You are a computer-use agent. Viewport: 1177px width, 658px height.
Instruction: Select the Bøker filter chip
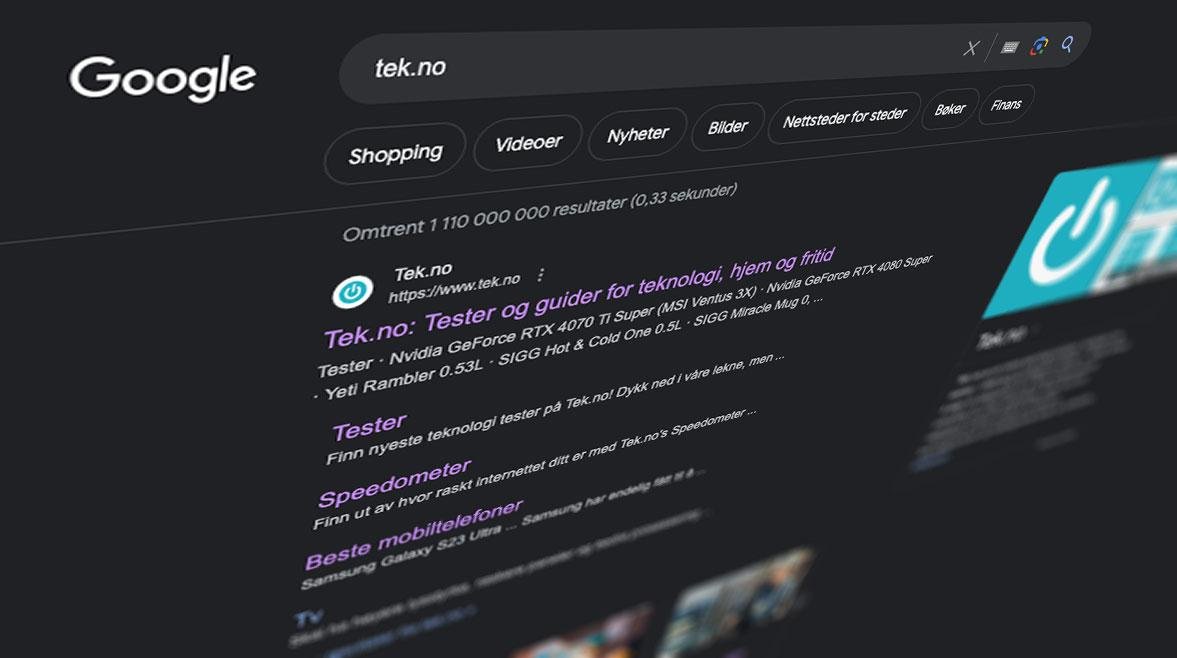(x=950, y=110)
